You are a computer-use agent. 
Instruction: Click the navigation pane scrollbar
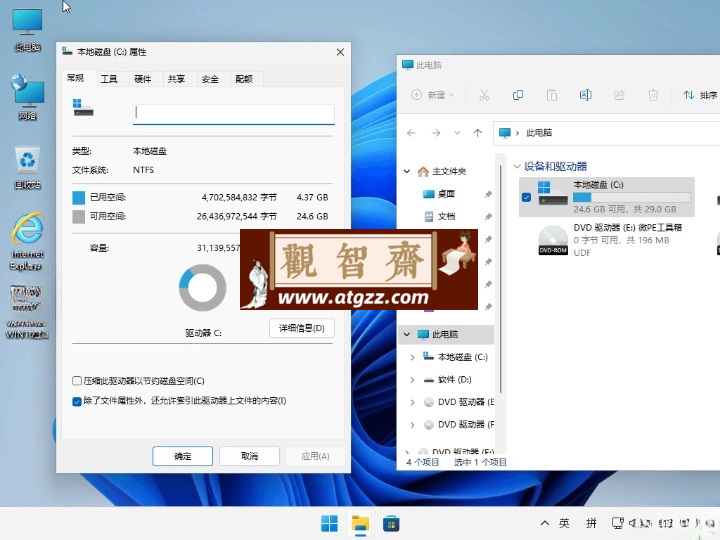click(x=501, y=279)
